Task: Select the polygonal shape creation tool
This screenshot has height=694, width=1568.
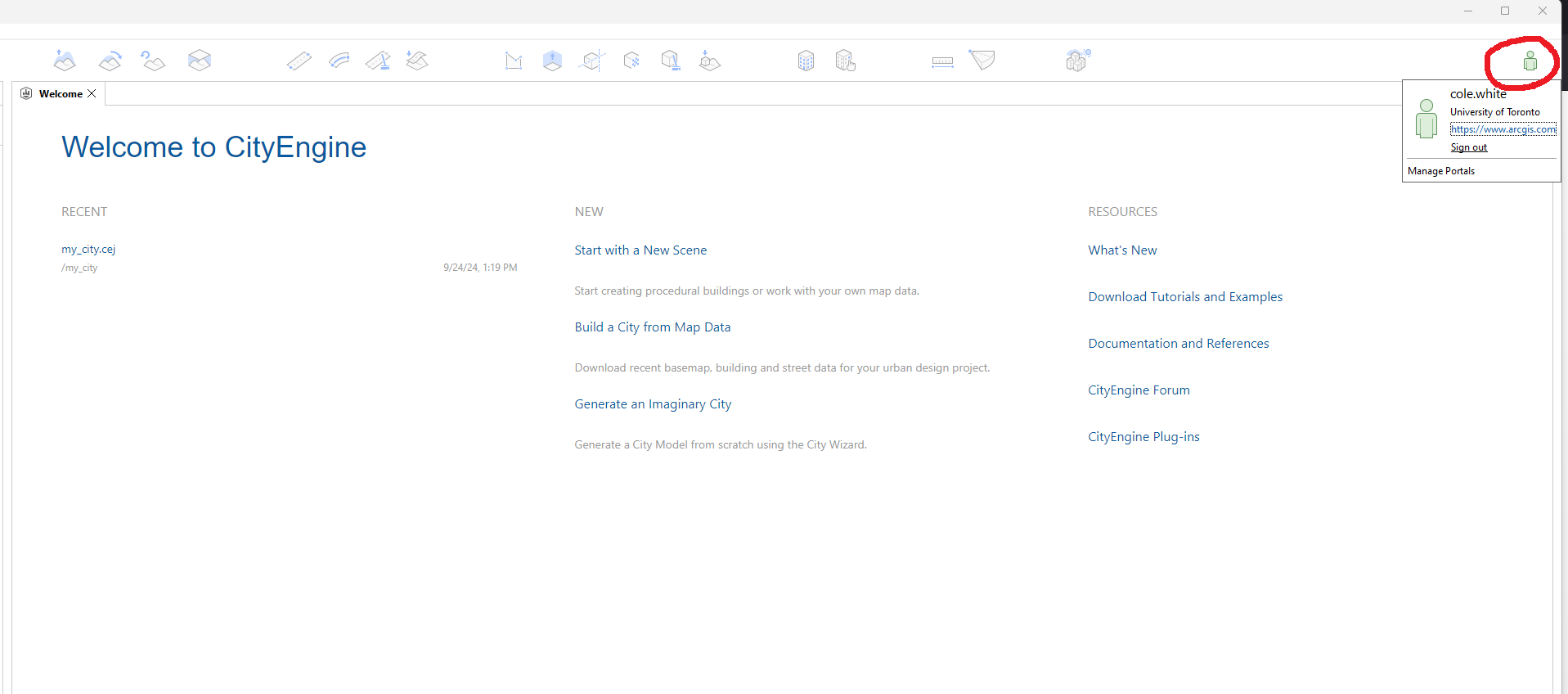Action: (514, 61)
